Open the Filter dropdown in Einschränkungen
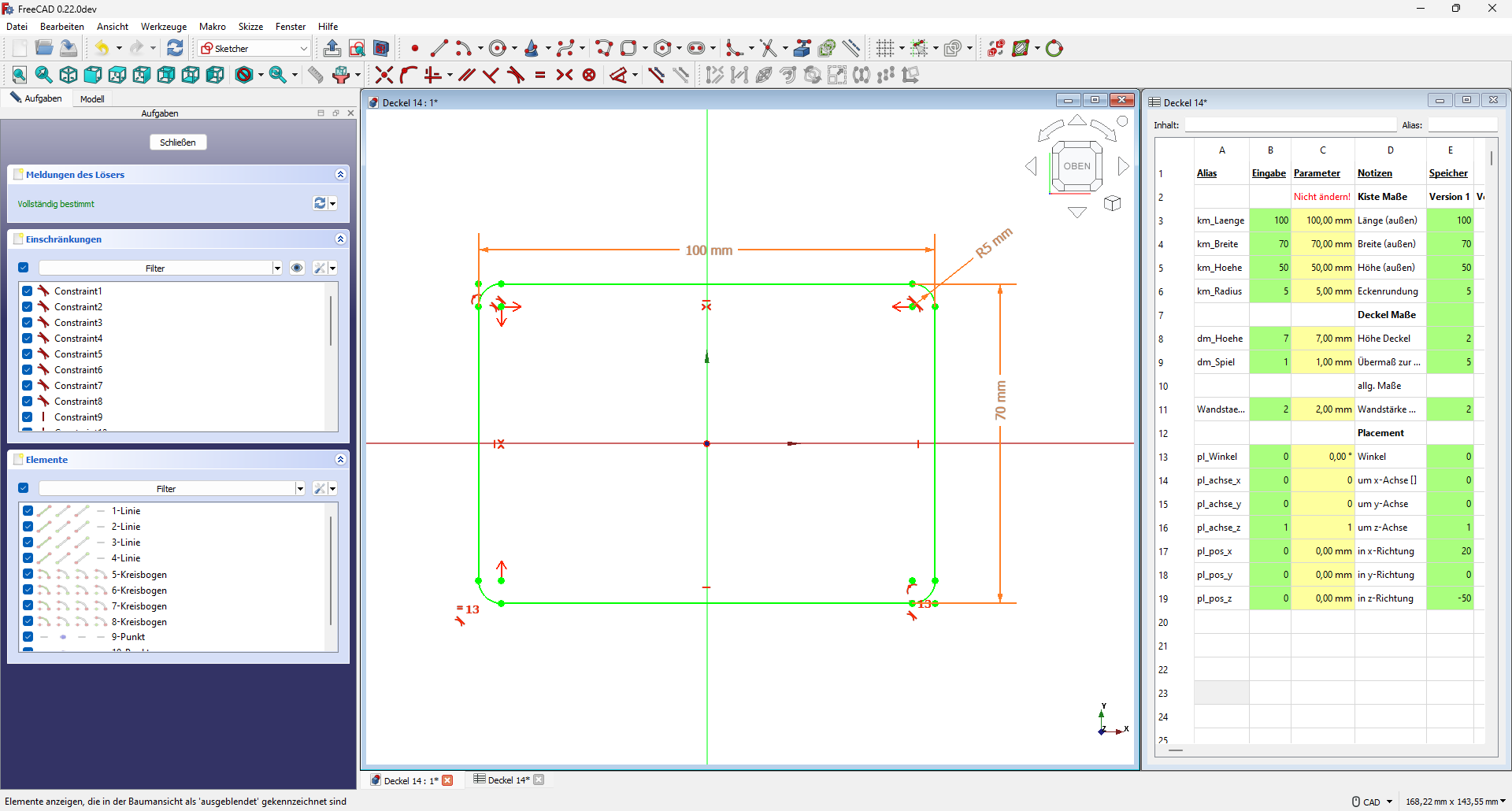This screenshot has width=1512, height=811. 277,268
